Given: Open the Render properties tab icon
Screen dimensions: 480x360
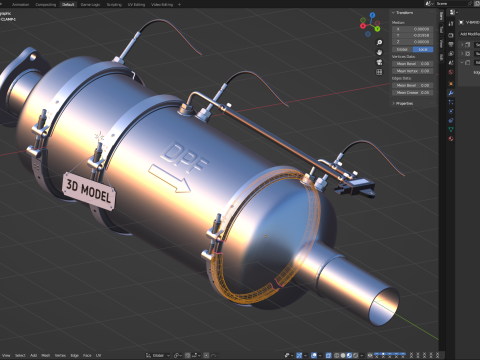Looking at the screenshot, I should [451, 35].
